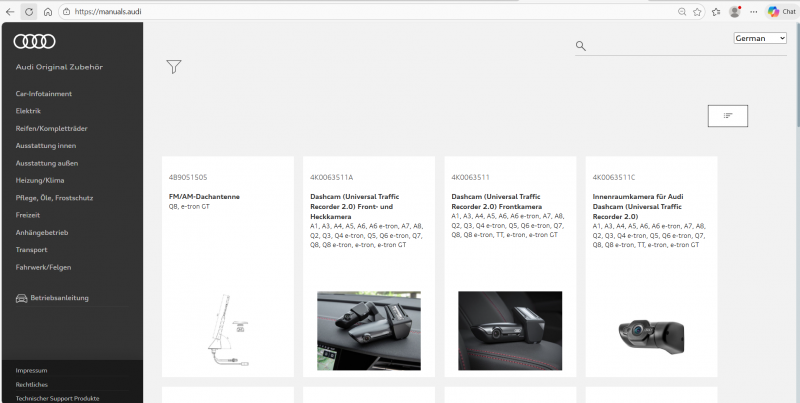This screenshot has width=800, height=403.
Task: Click part number 4K0063511C
Action: (x=614, y=178)
